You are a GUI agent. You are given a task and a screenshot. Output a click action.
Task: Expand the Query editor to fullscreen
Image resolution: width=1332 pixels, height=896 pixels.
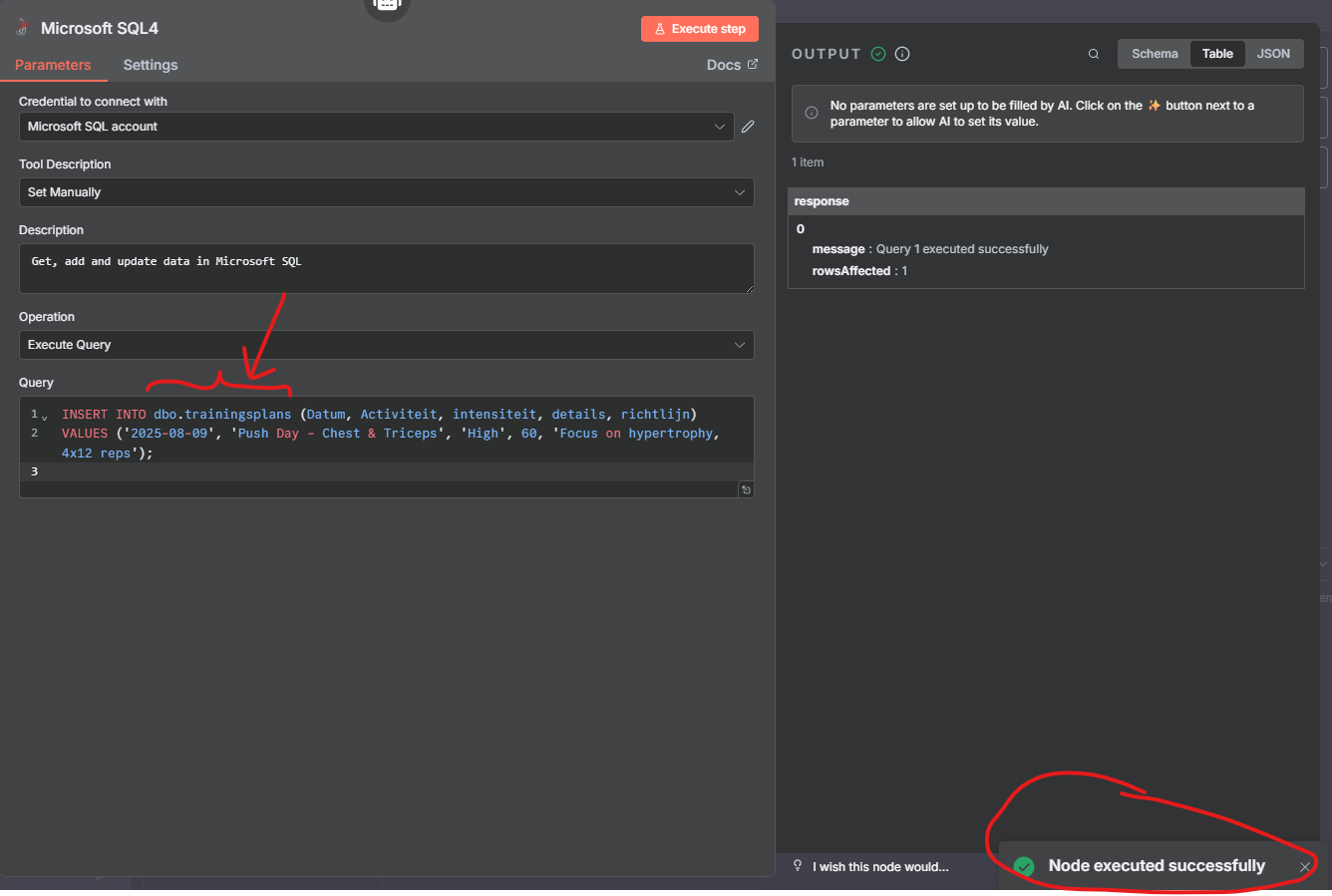point(746,489)
